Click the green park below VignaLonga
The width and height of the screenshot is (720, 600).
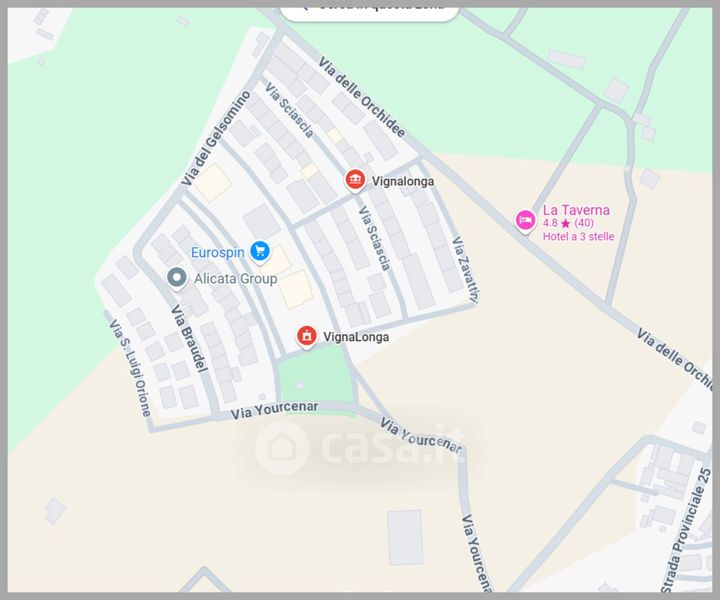pyautogui.click(x=317, y=375)
